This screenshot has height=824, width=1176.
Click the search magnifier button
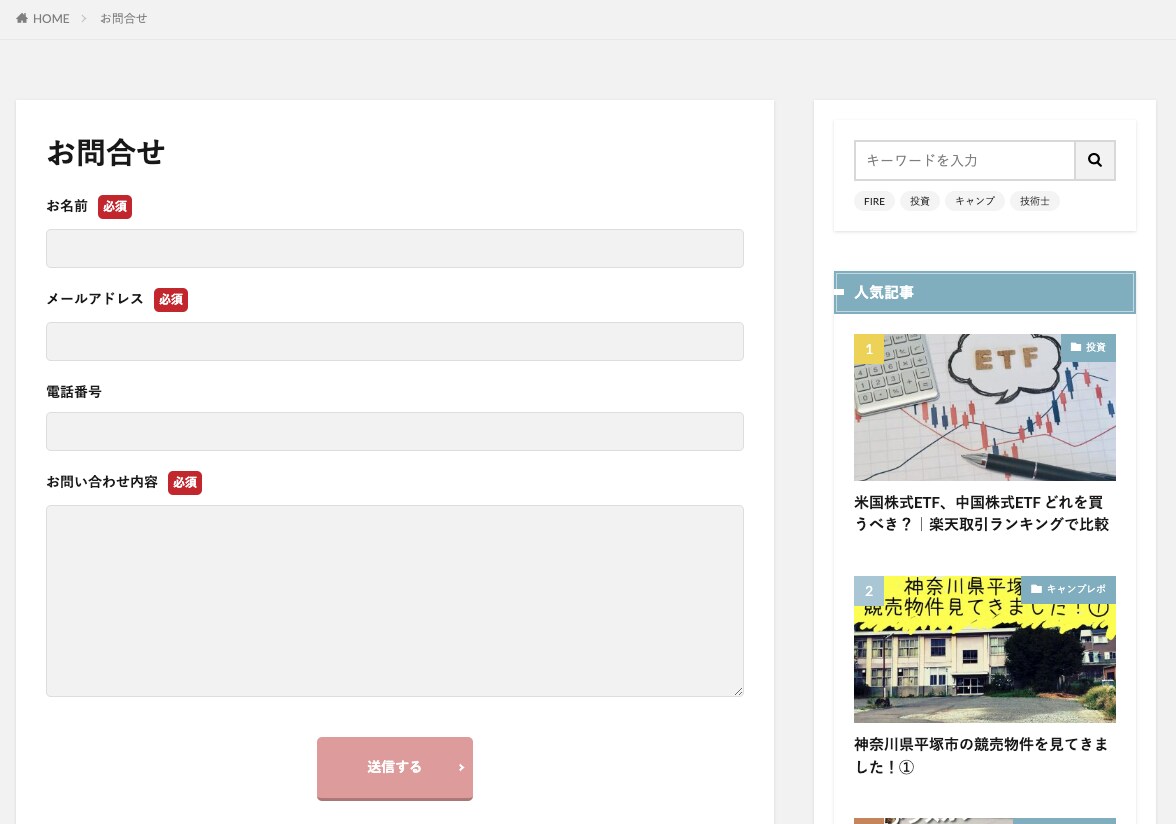1095,160
